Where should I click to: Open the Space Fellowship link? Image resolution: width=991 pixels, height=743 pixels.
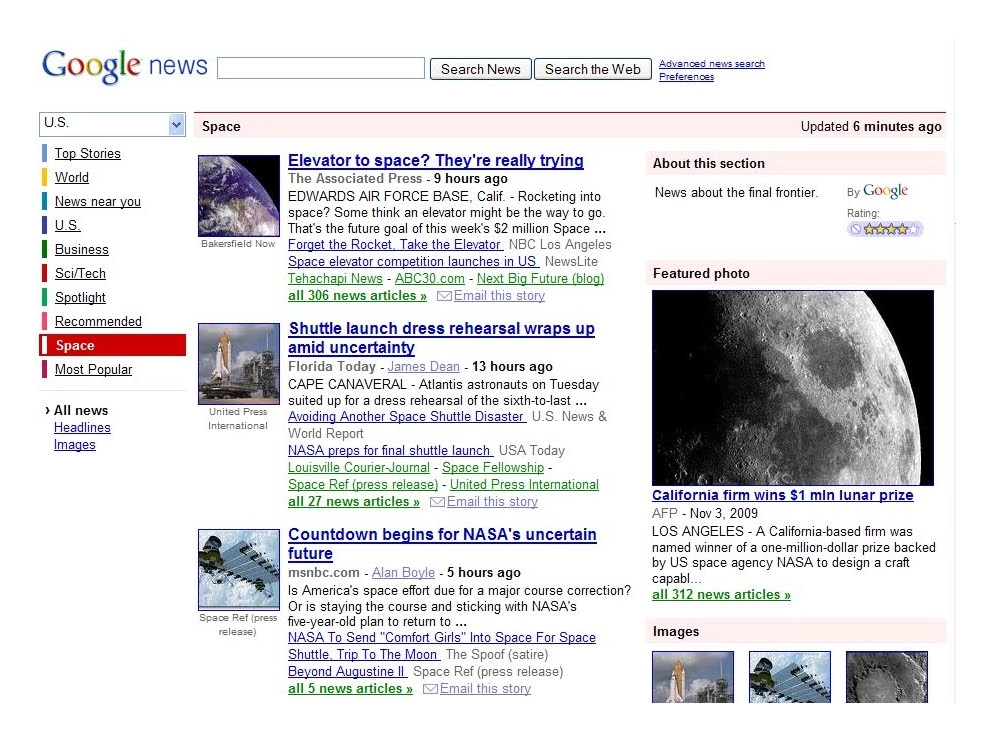[493, 468]
